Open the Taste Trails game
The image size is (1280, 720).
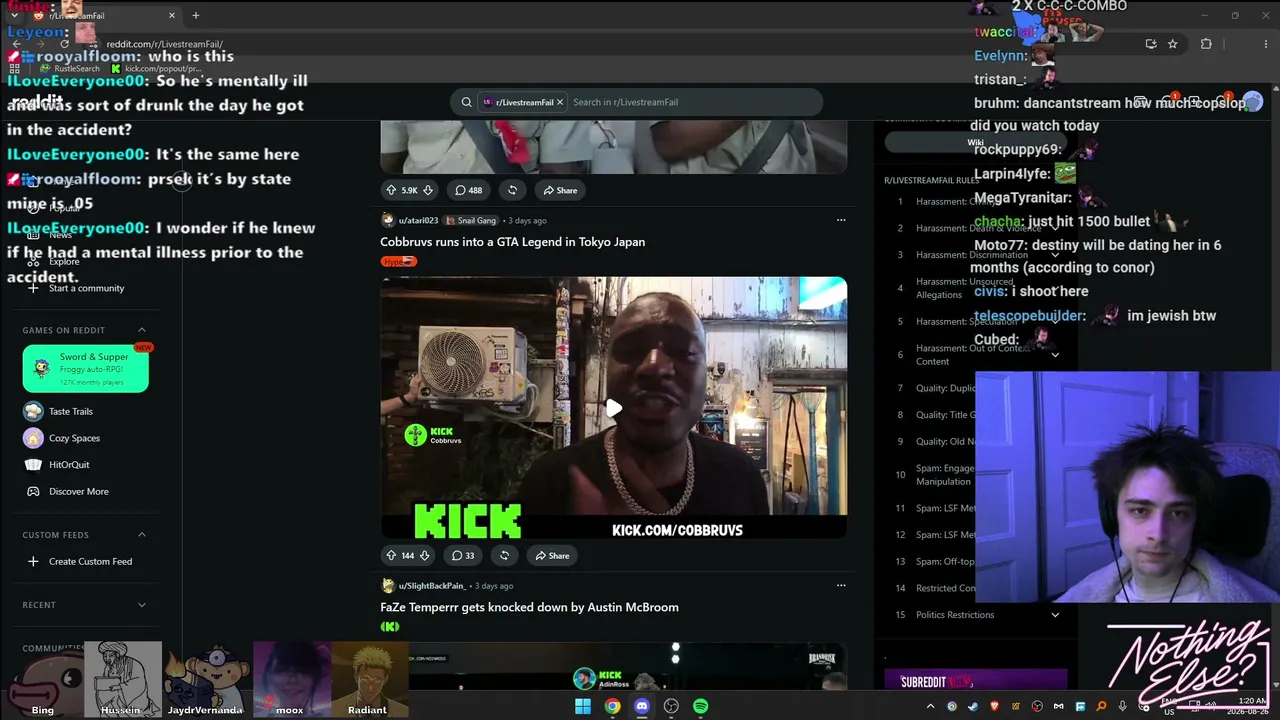point(70,411)
